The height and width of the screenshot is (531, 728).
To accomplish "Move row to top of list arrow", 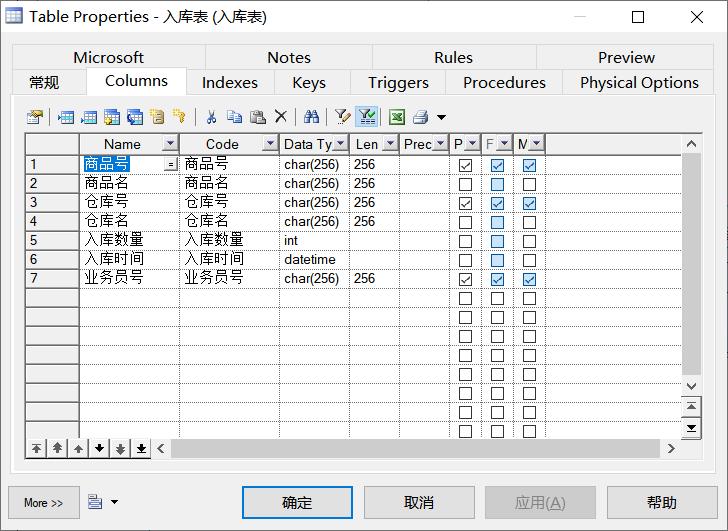I will (x=36, y=448).
